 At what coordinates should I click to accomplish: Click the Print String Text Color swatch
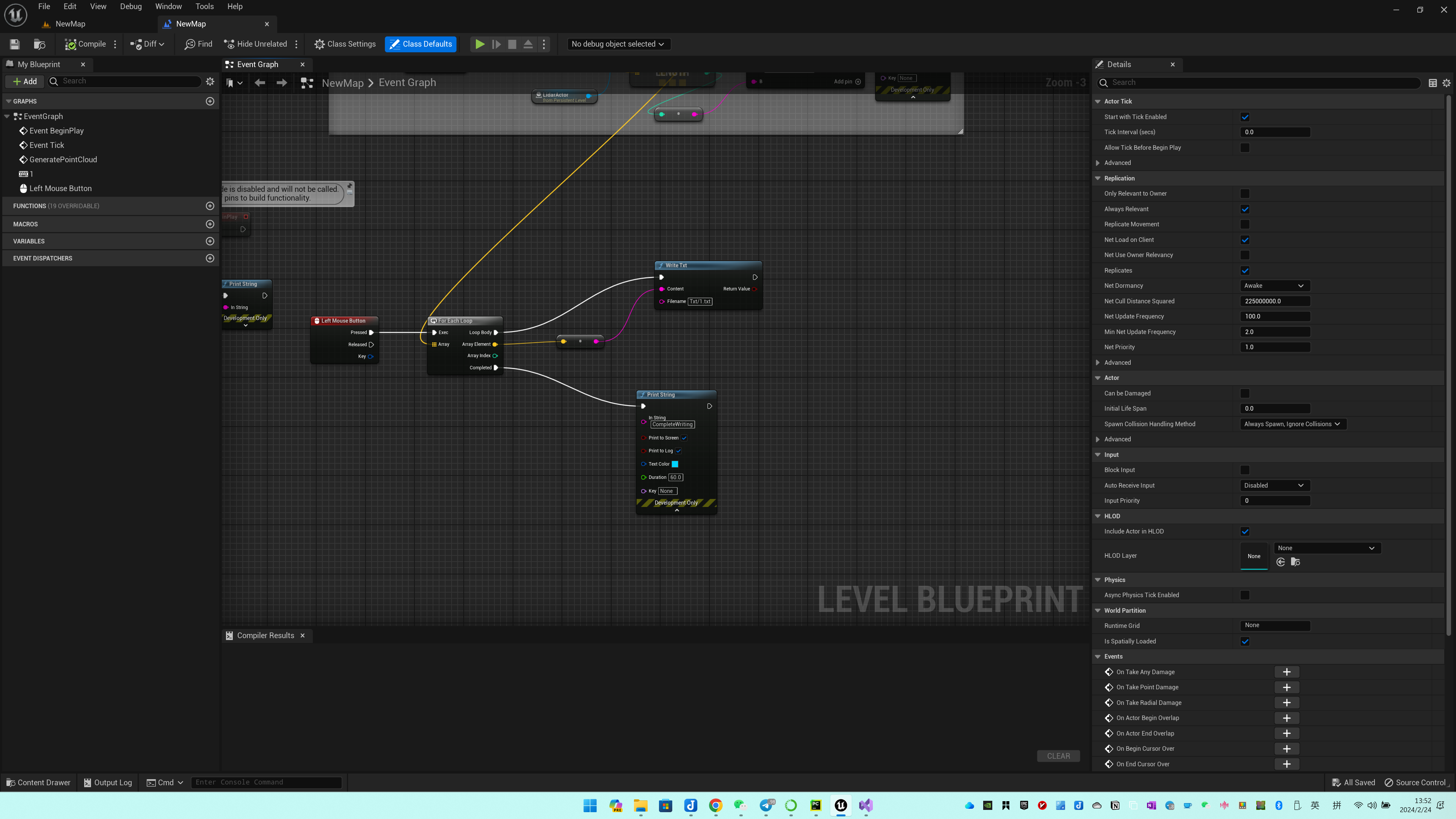pos(674,464)
